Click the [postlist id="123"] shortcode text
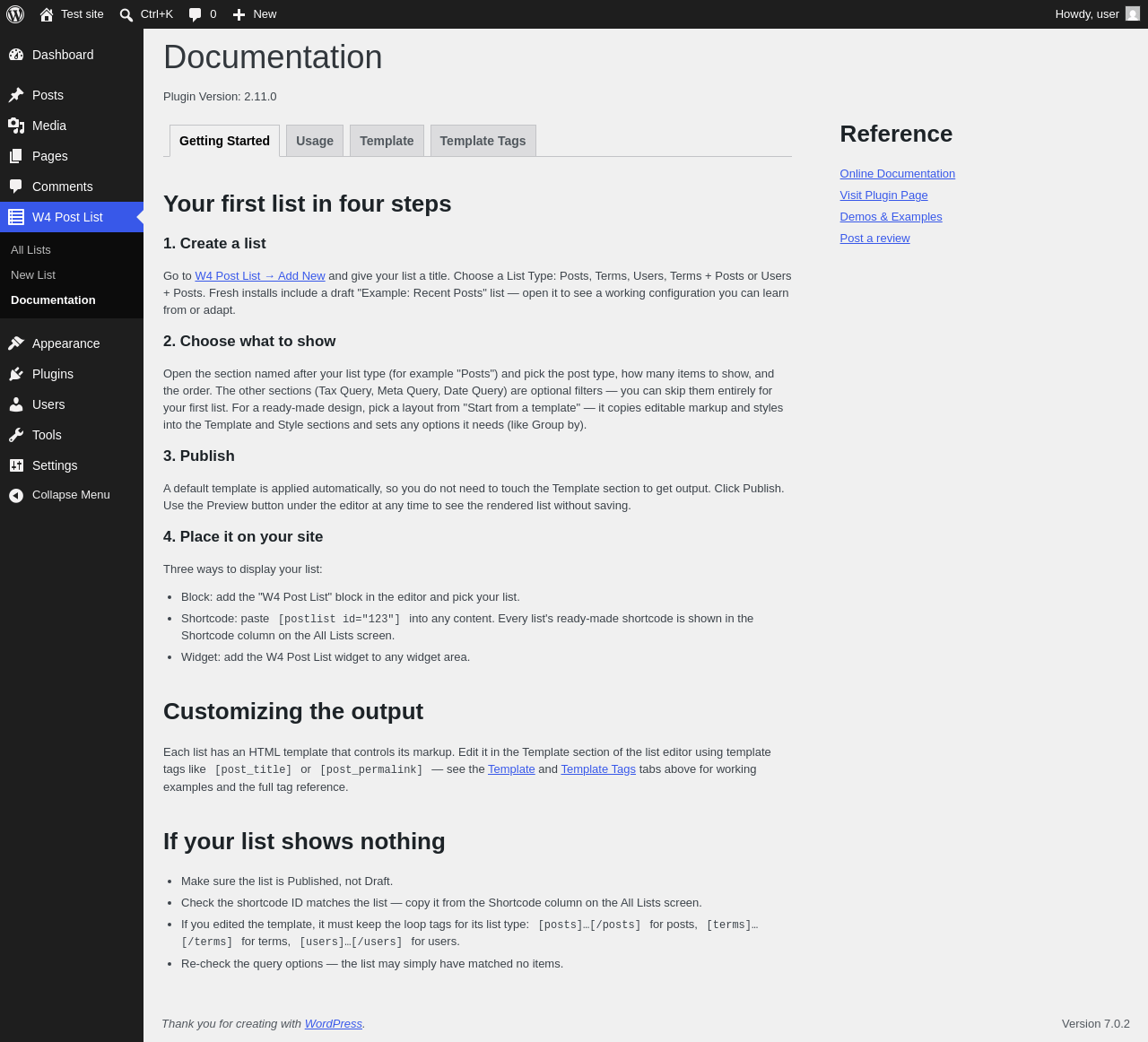Screen dimensions: 1148x1042 click(x=339, y=619)
